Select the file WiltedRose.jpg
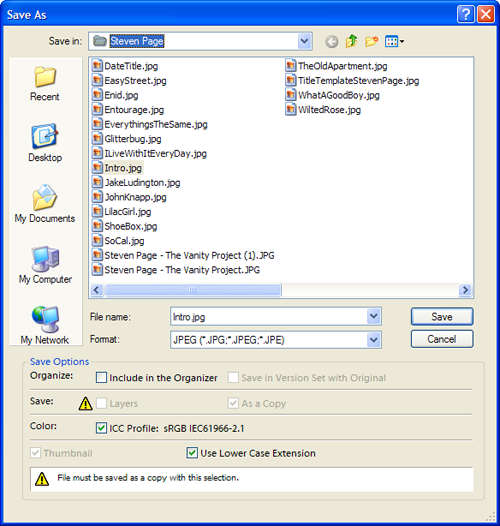 coord(323,110)
